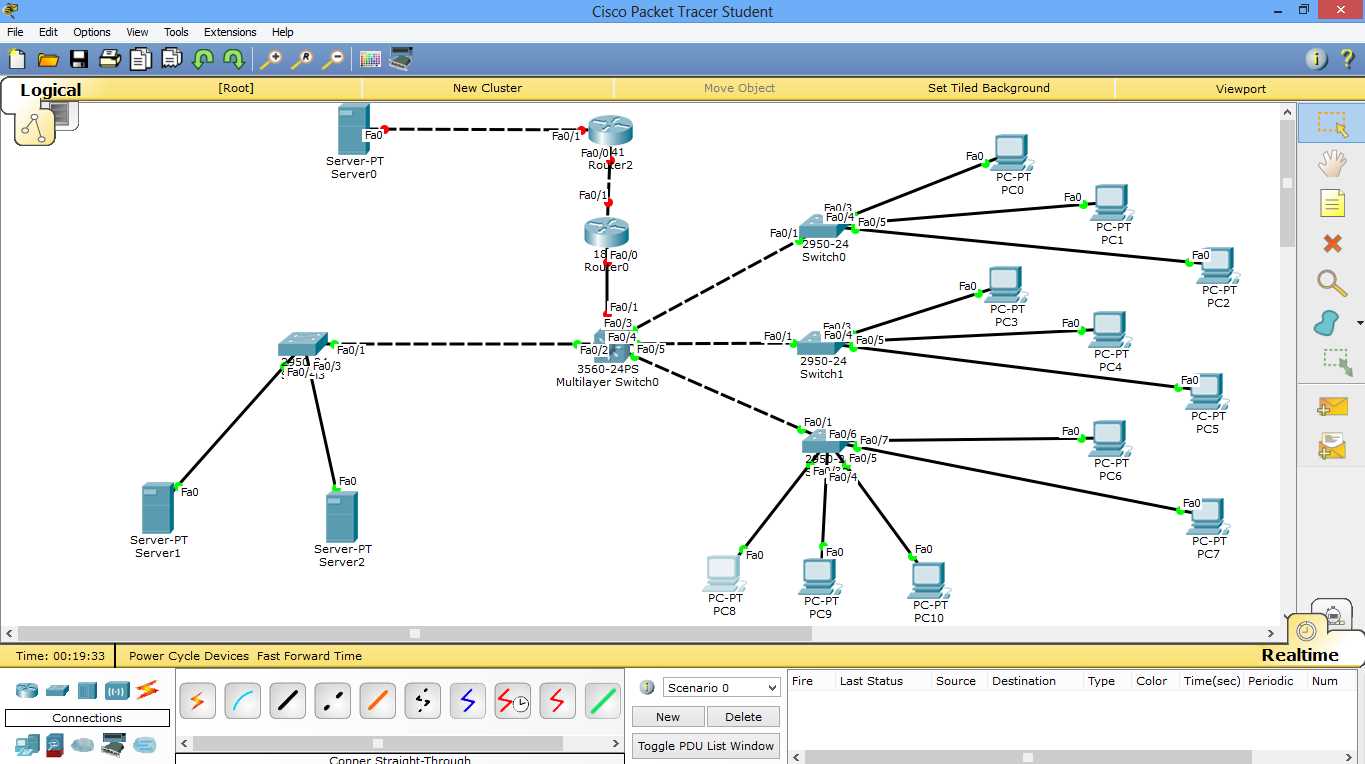Choose the Console cable
The width and height of the screenshot is (1365, 764).
[x=242, y=701]
